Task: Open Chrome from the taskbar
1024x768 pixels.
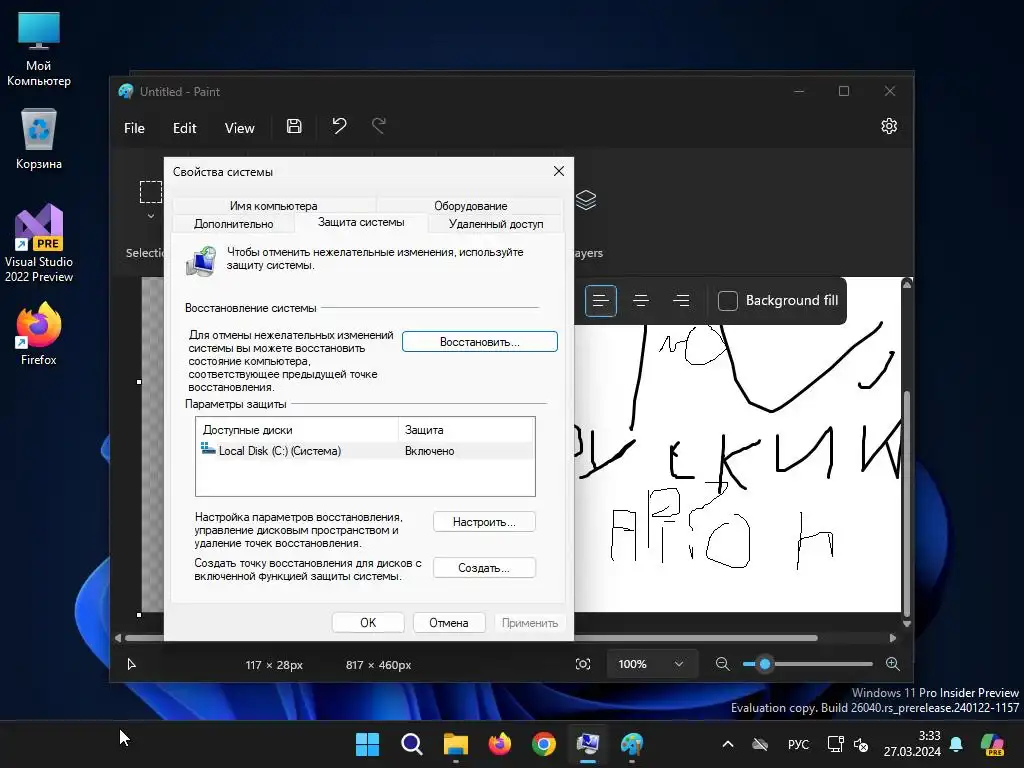Action: [544, 744]
